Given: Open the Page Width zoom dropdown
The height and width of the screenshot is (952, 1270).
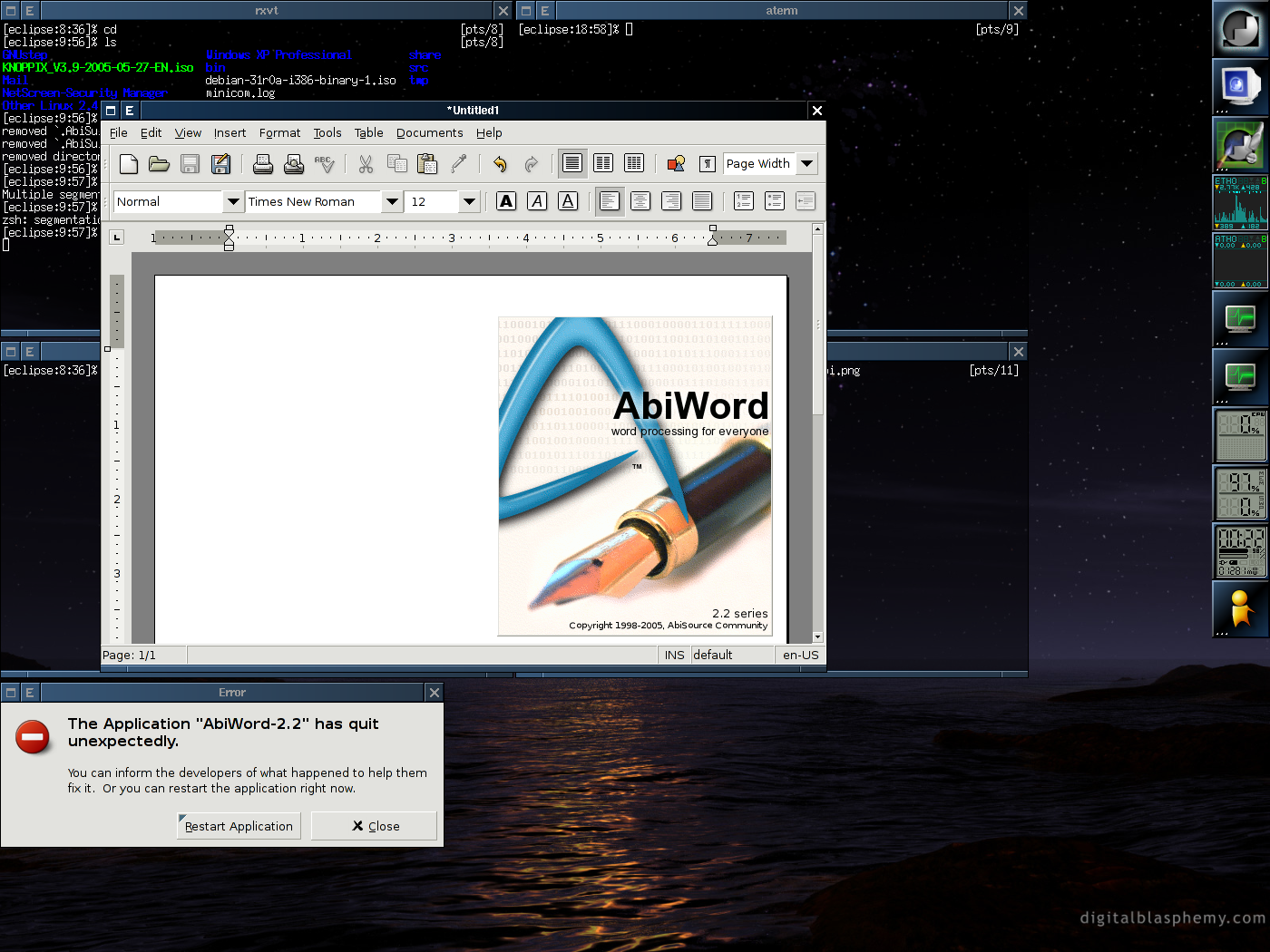Looking at the screenshot, I should pyautogui.click(x=806, y=164).
